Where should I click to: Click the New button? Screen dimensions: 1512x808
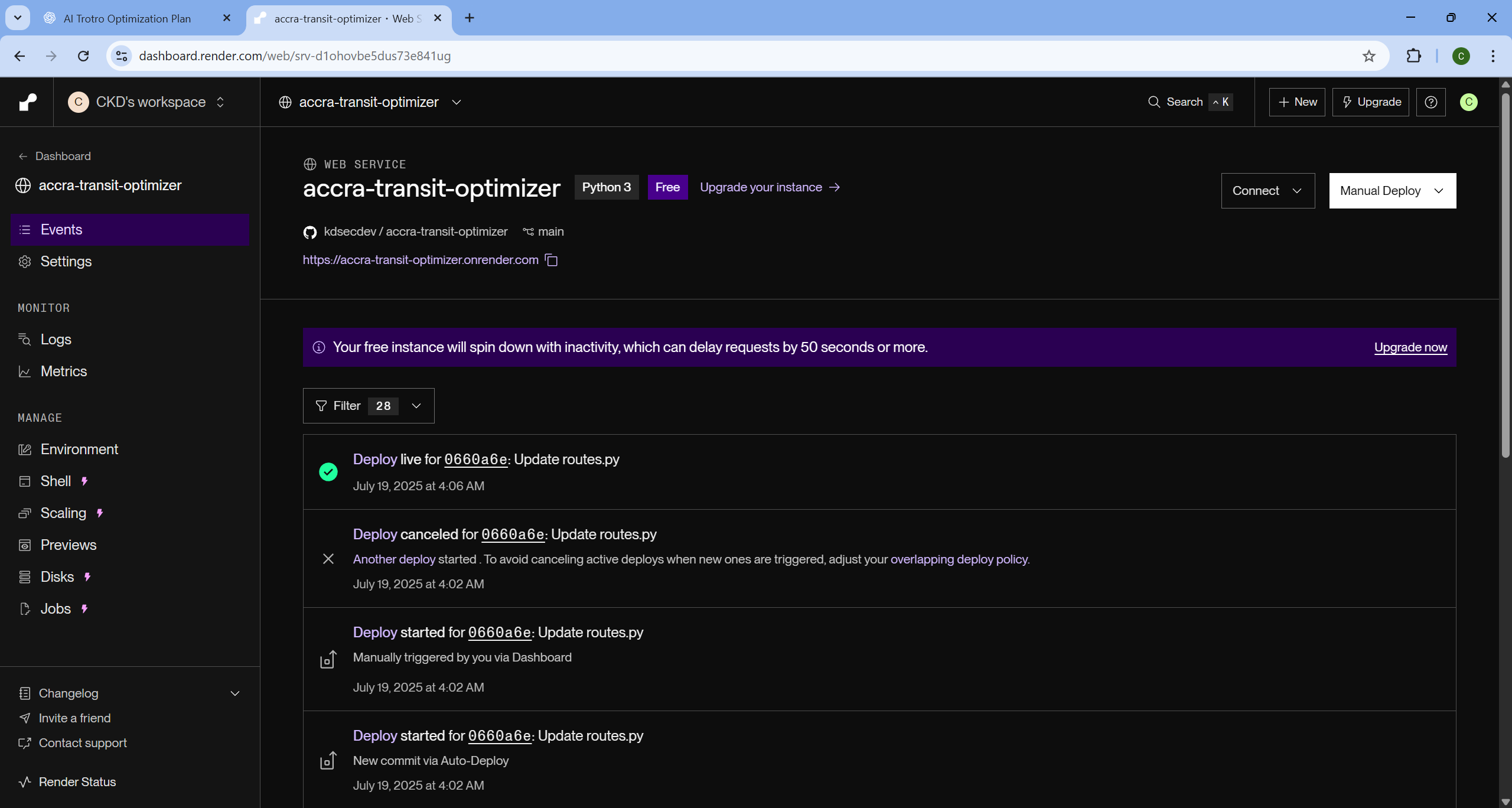pos(1297,102)
